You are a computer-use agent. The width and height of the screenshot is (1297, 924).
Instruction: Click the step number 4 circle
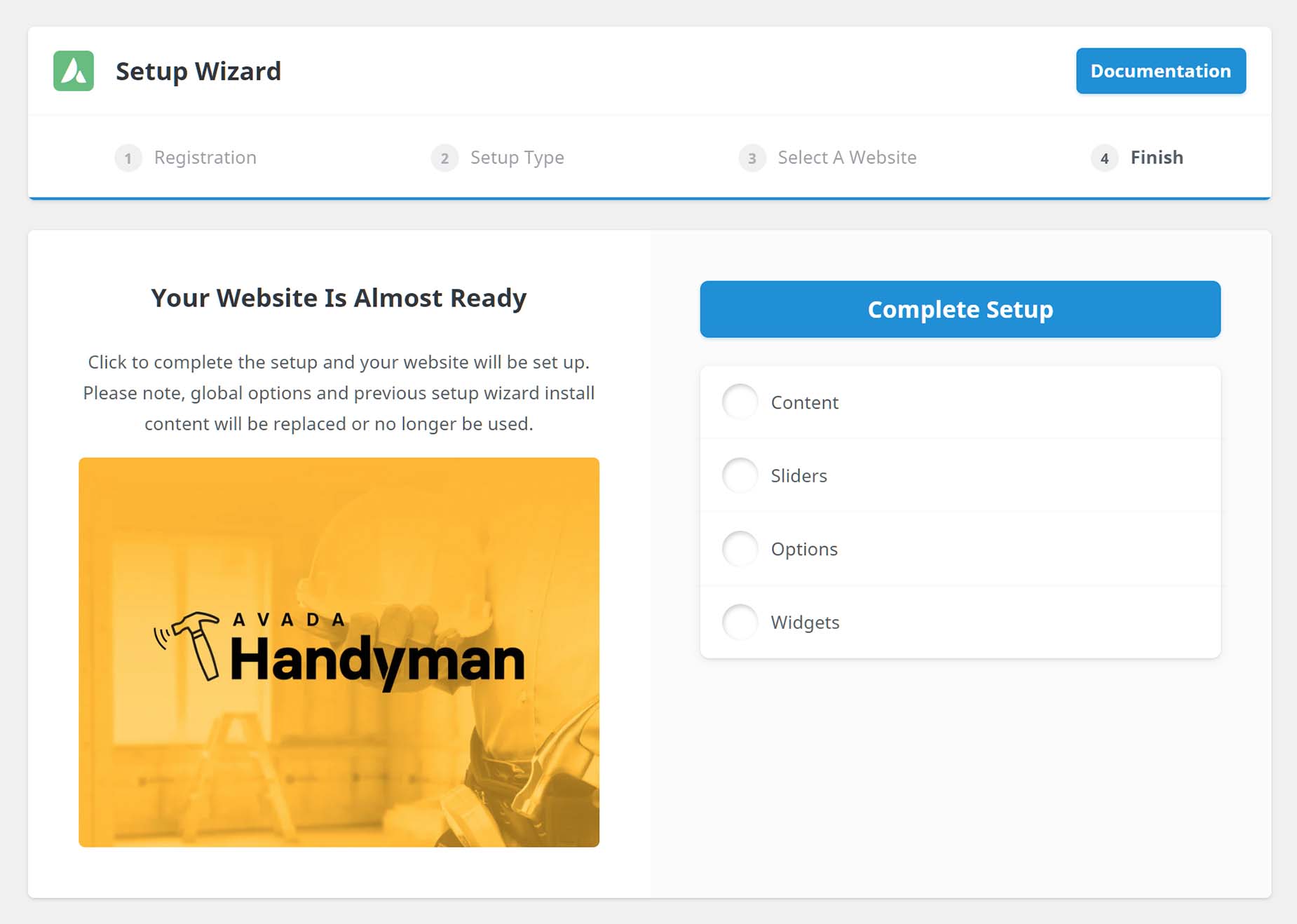pyautogui.click(x=1104, y=158)
